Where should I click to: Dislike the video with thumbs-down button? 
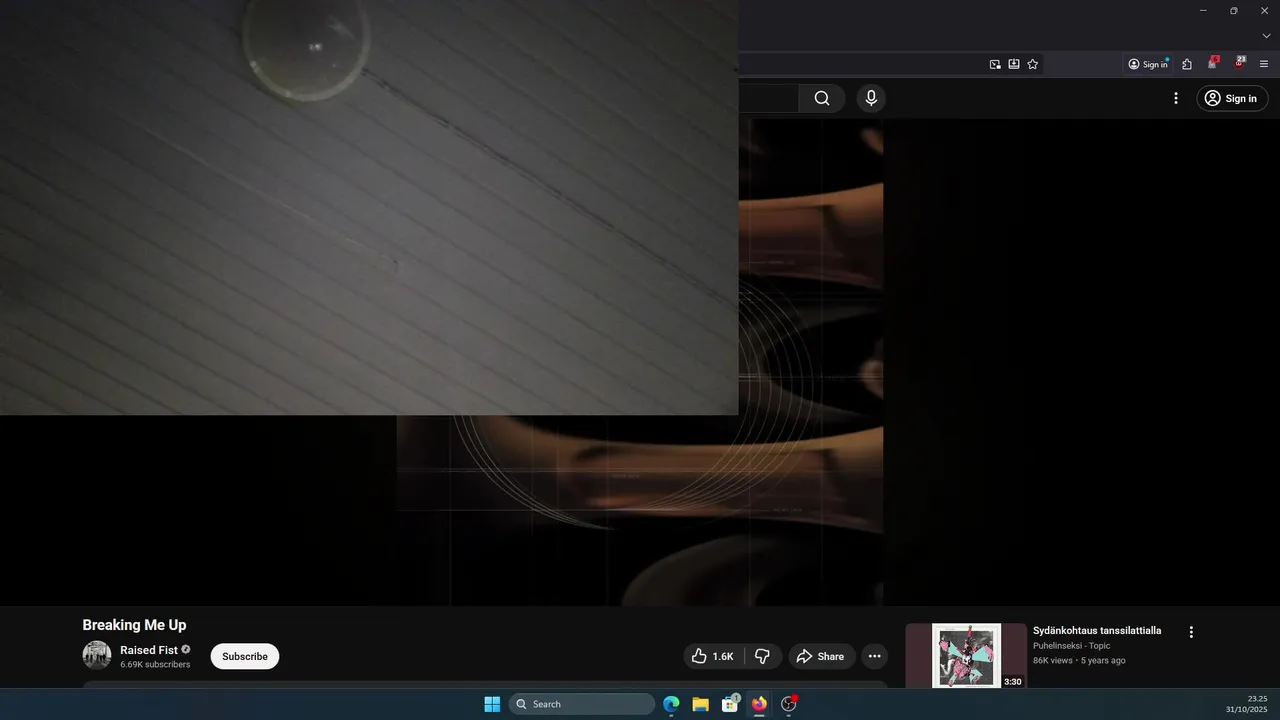pos(763,656)
